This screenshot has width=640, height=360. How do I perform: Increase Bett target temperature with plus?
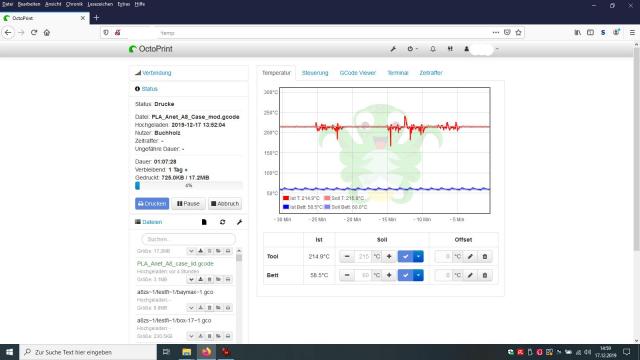click(x=389, y=275)
